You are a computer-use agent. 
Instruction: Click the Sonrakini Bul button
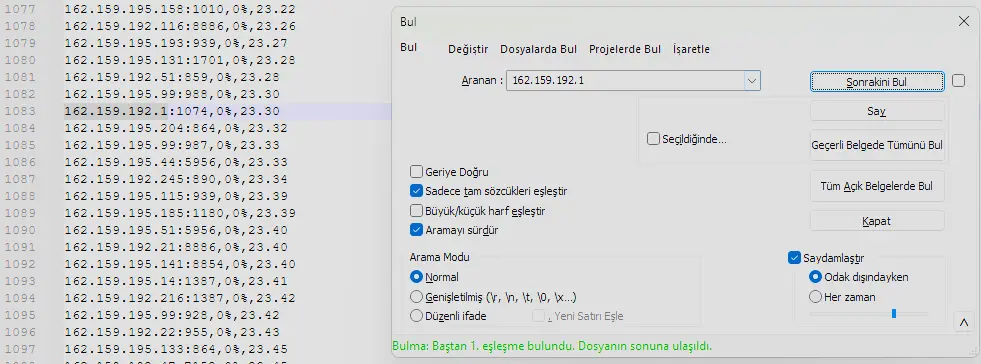(x=877, y=81)
